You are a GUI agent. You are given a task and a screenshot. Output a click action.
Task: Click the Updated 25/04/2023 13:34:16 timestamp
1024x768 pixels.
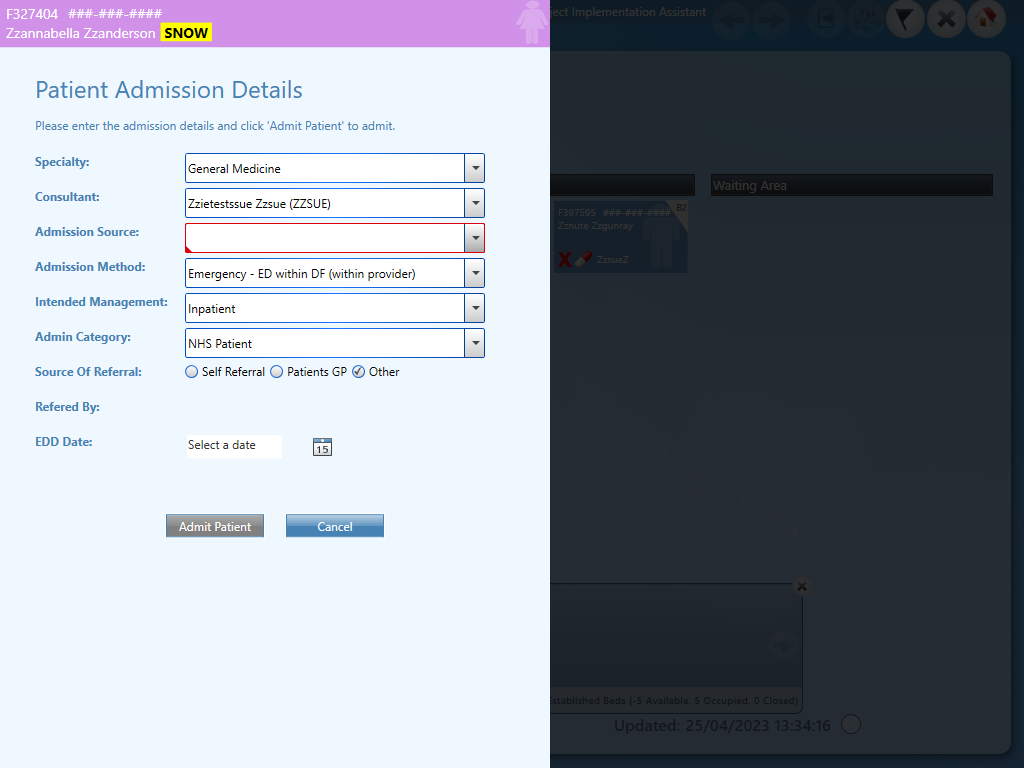722,726
